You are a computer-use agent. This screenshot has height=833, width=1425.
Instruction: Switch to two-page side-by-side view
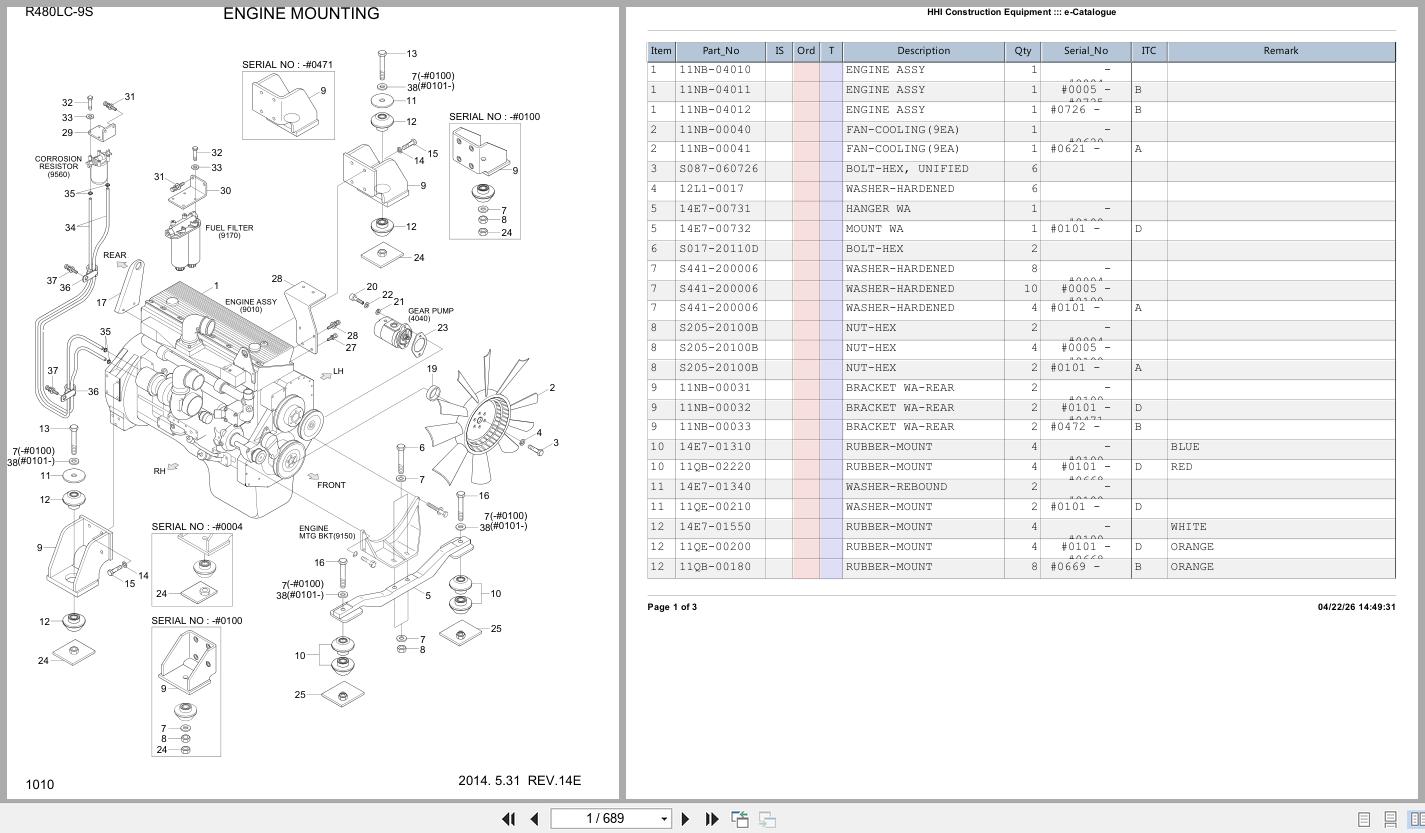click(1416, 819)
